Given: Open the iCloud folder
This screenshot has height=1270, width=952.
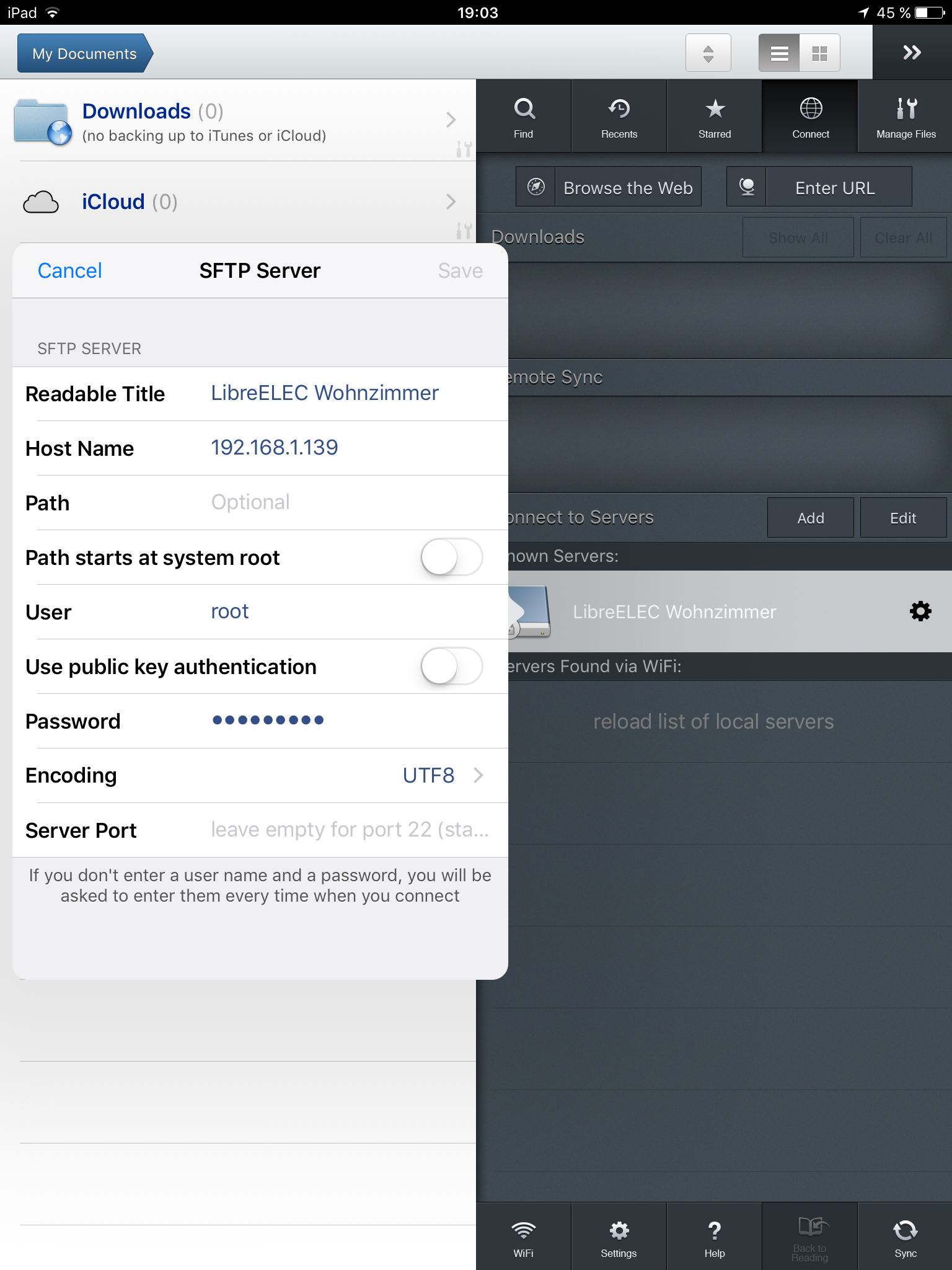Looking at the screenshot, I should (238, 202).
